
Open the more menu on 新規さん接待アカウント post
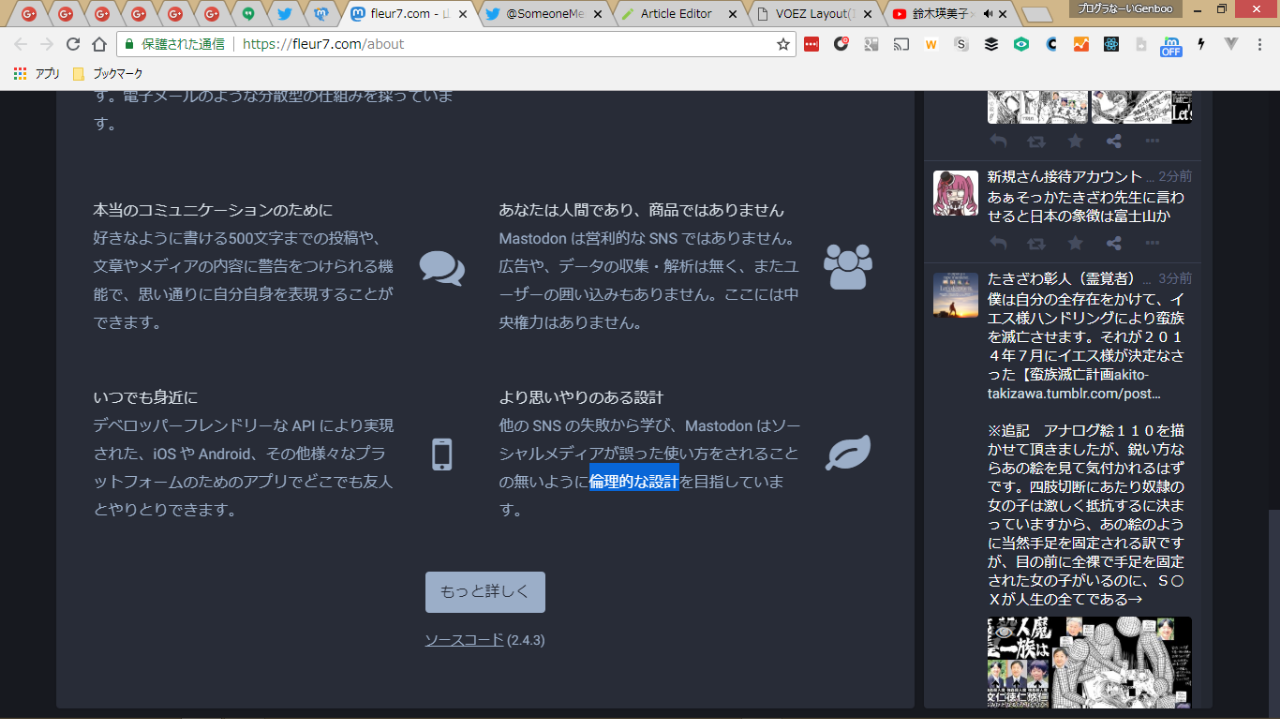[x=1152, y=243]
